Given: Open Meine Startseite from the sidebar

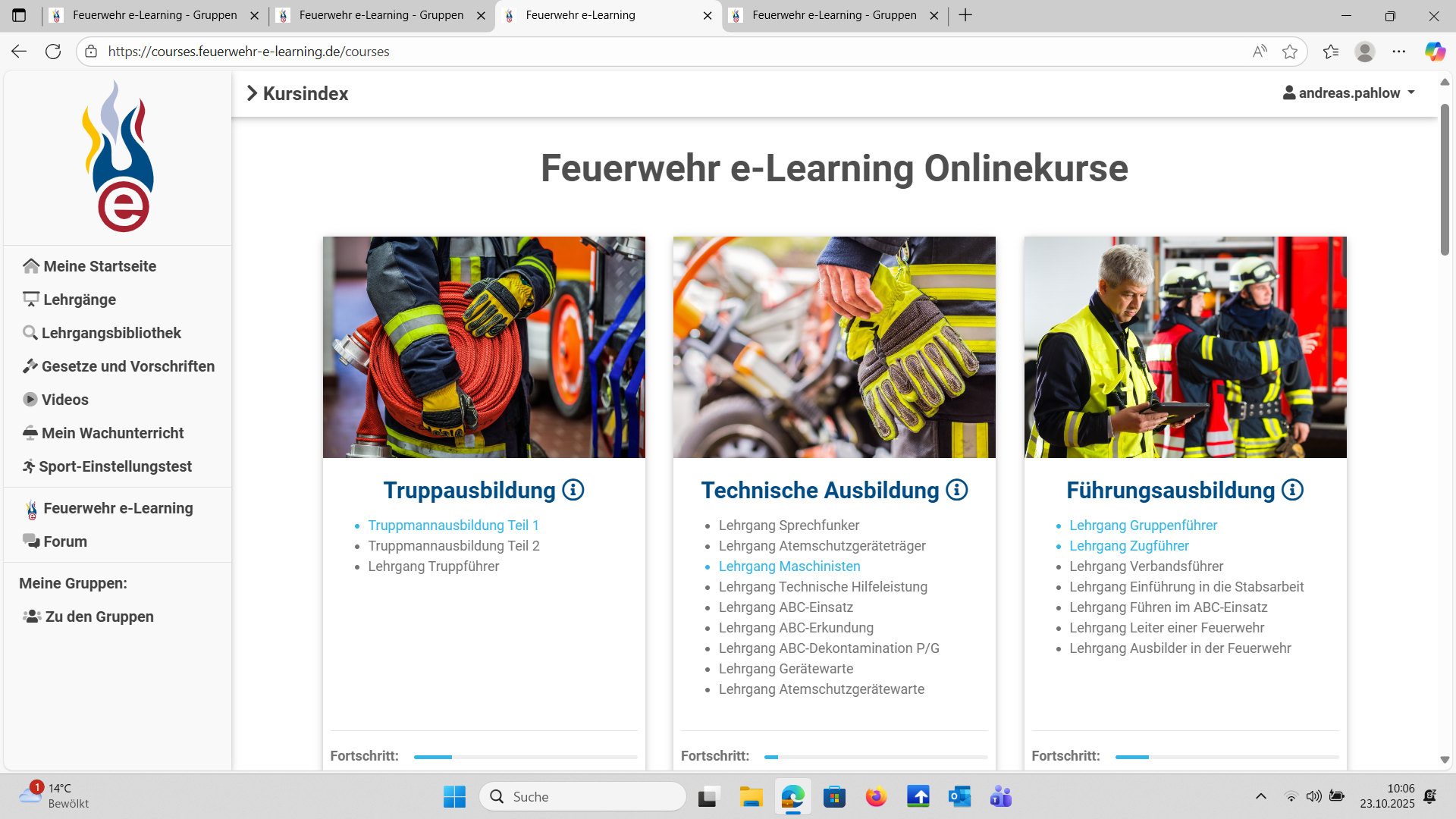Looking at the screenshot, I should coord(99,266).
